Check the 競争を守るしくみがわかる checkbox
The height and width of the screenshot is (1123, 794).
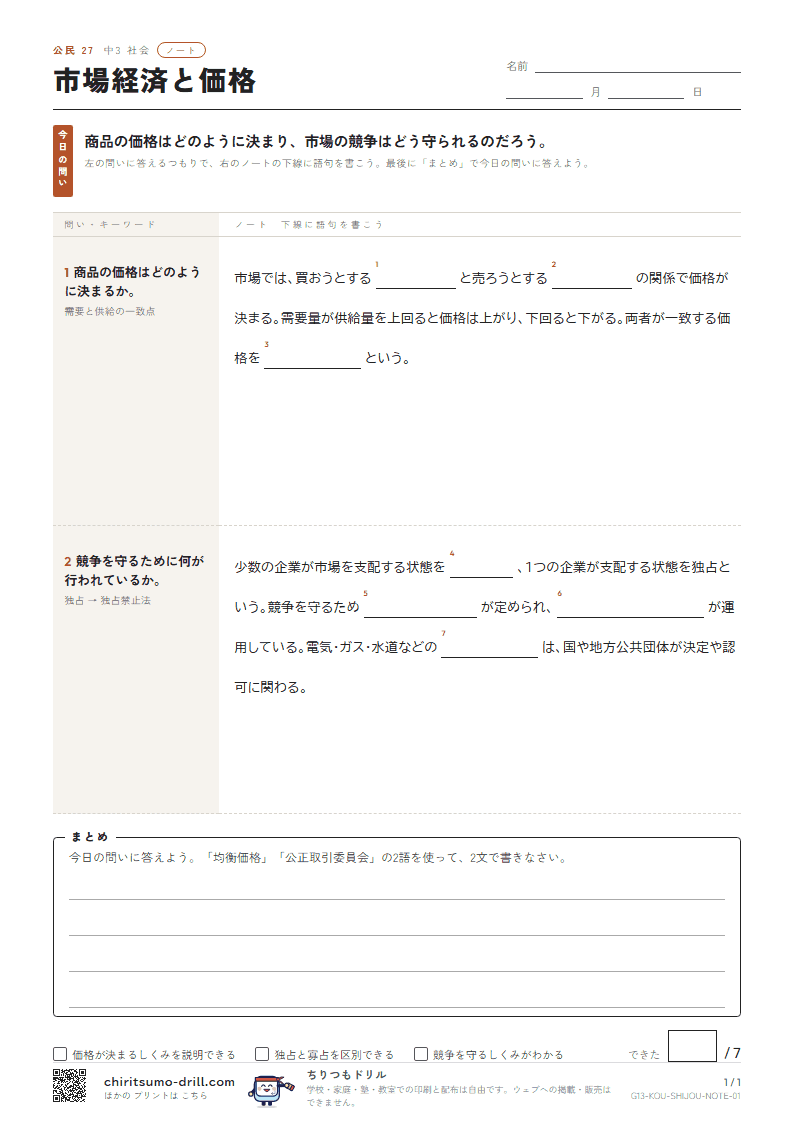421,1054
